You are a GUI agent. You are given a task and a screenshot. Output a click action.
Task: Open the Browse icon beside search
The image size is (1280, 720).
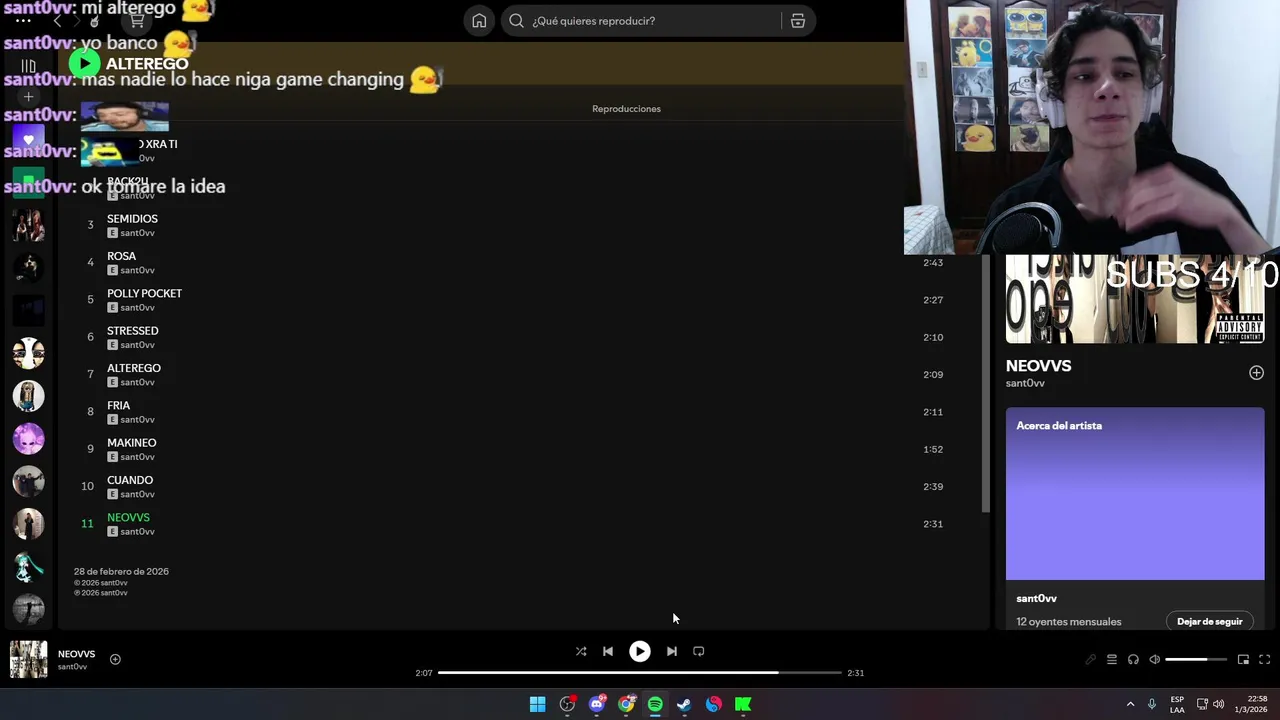click(x=798, y=21)
